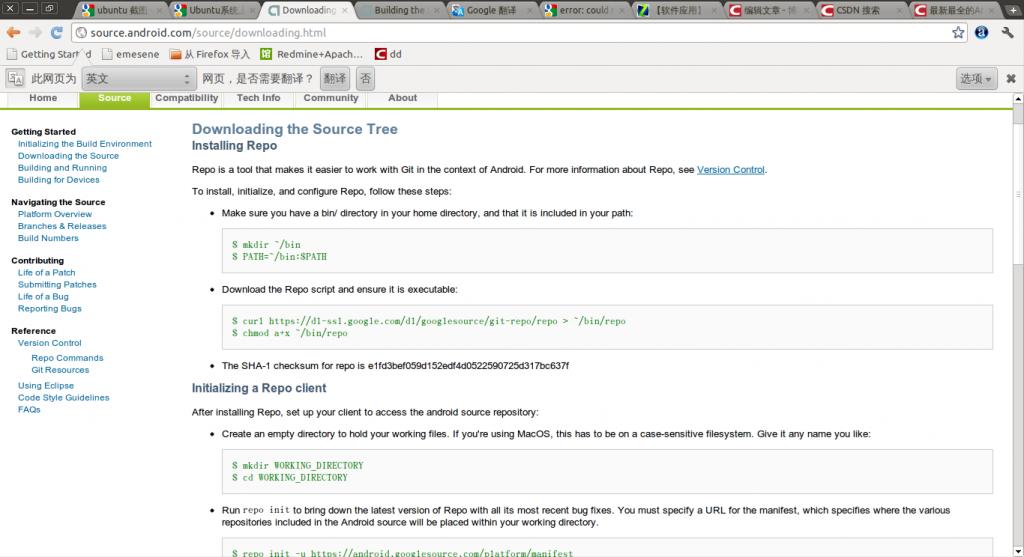The width and height of the screenshot is (1024, 557).
Task: Open the wrench settings menu
Action: click(1008, 33)
